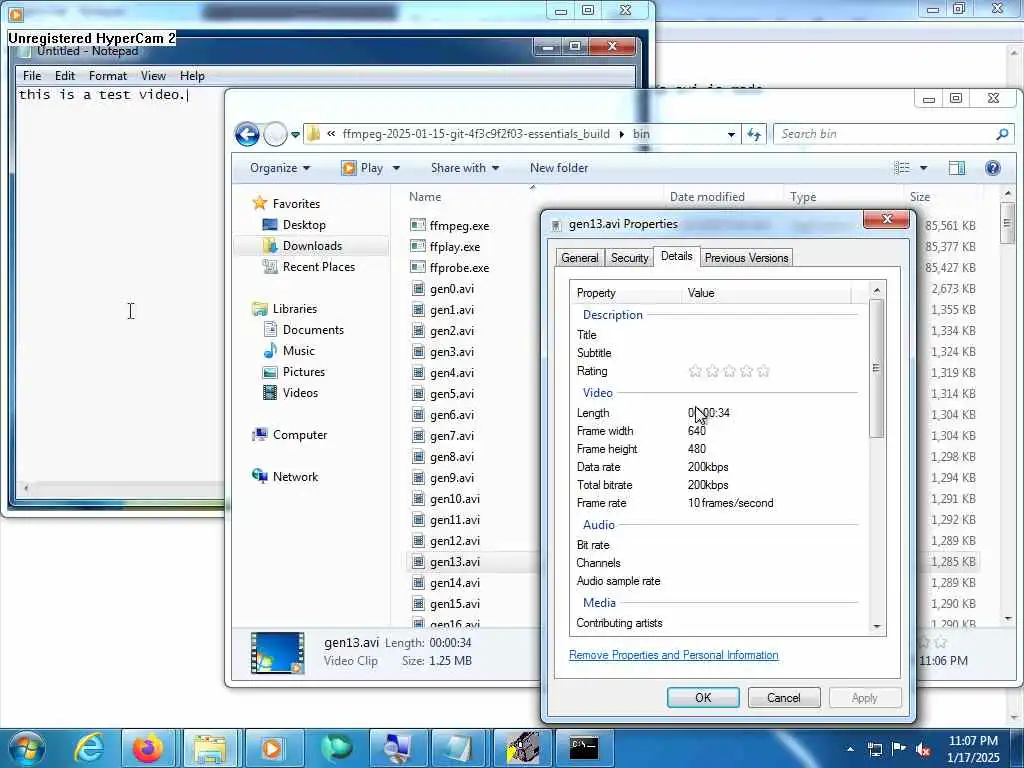Select Favorites in the navigation pane
This screenshot has height=768, width=1024.
pyautogui.click(x=296, y=204)
